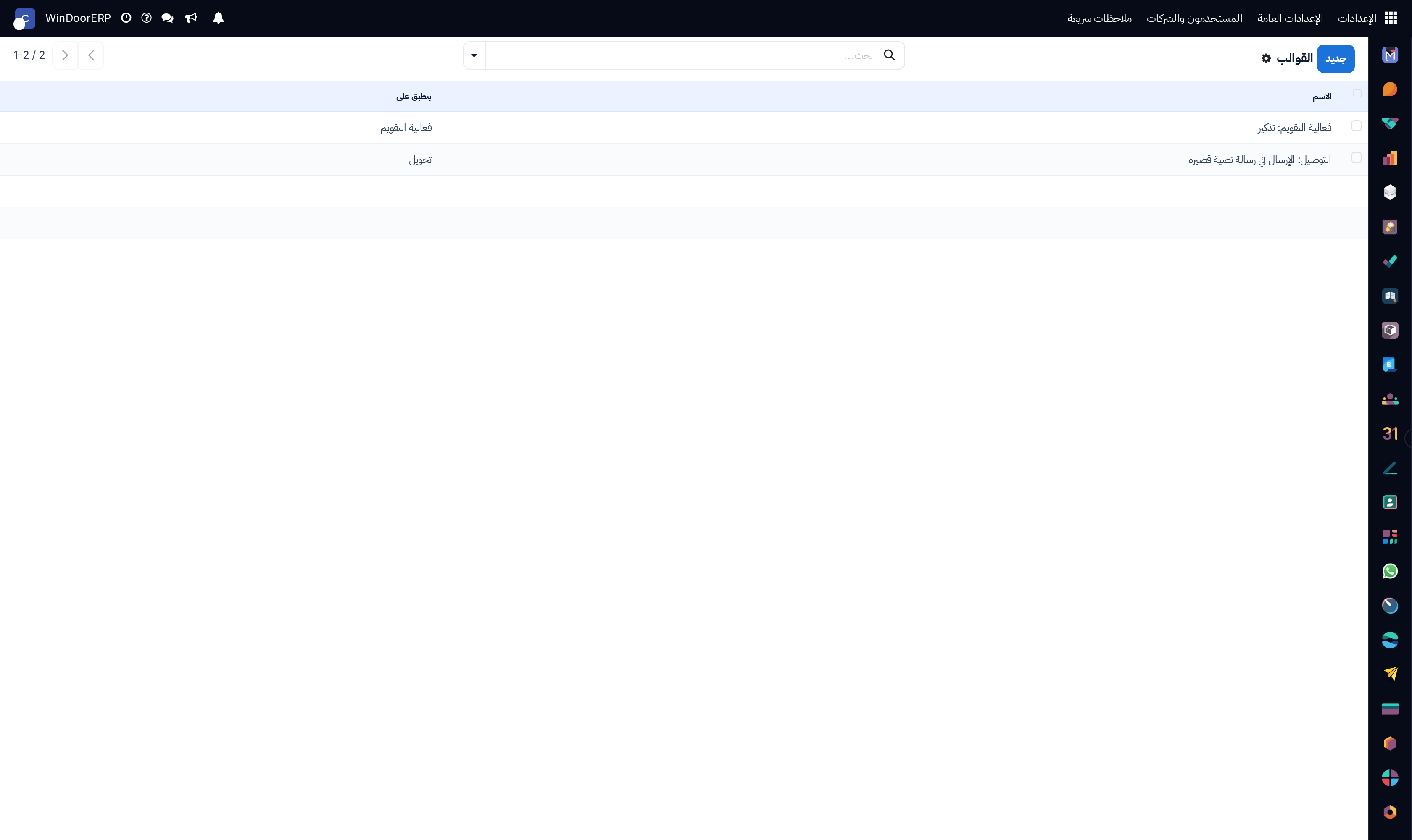Click the search magnifier icon
Screen dimensions: 1412x840
889,55
